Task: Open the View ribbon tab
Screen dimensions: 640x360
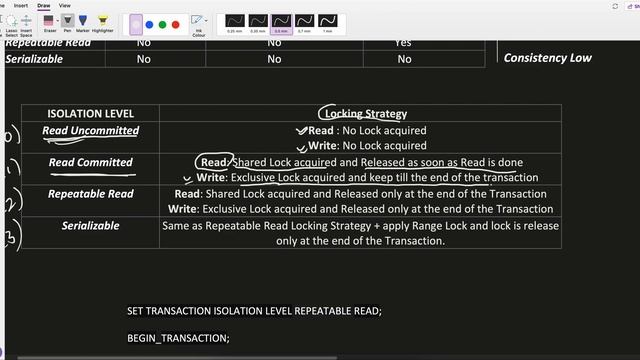Action: point(64,6)
